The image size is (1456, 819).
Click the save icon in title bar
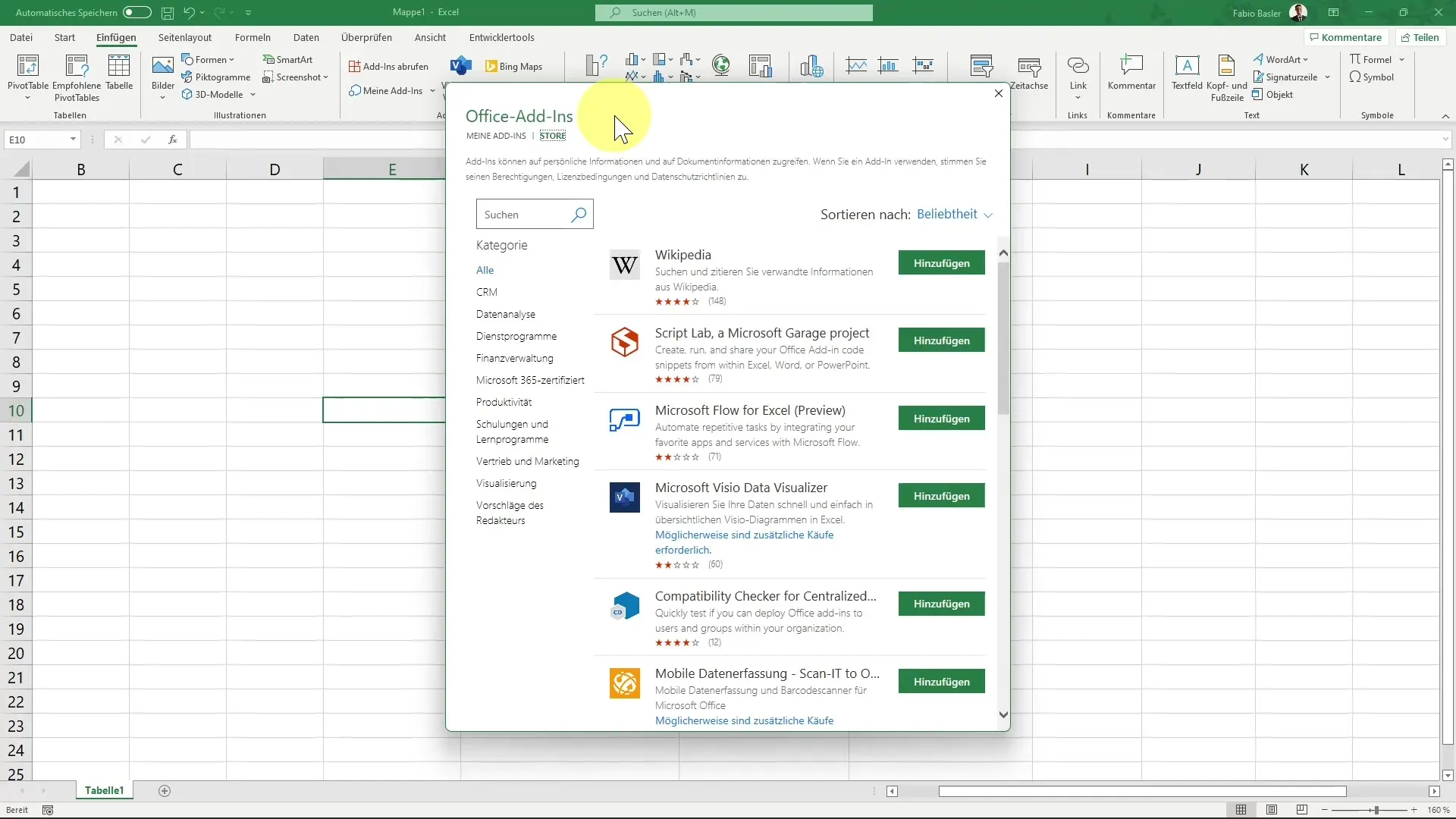[168, 12]
